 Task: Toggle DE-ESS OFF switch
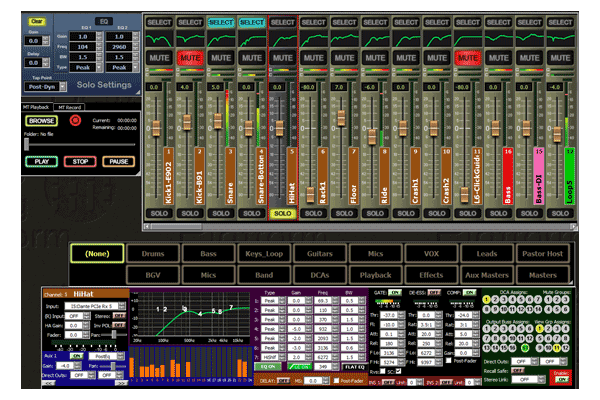point(434,293)
